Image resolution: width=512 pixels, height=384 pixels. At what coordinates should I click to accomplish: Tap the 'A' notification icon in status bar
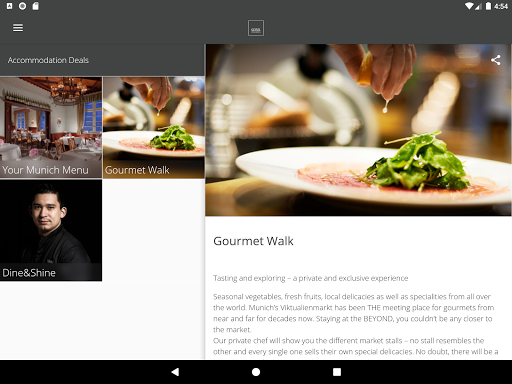(x=9, y=6)
